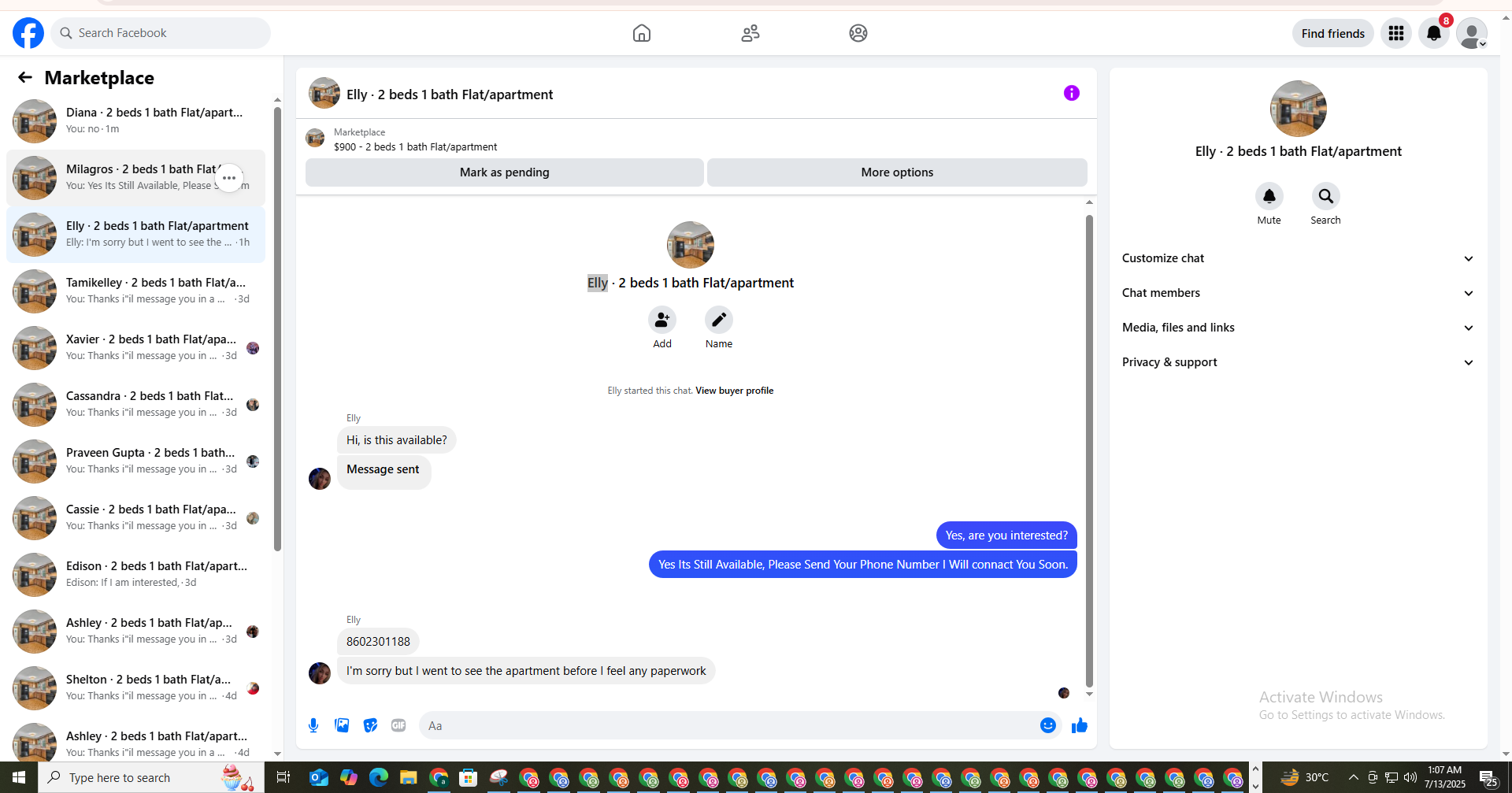Open the View buyer profile link

coord(734,391)
